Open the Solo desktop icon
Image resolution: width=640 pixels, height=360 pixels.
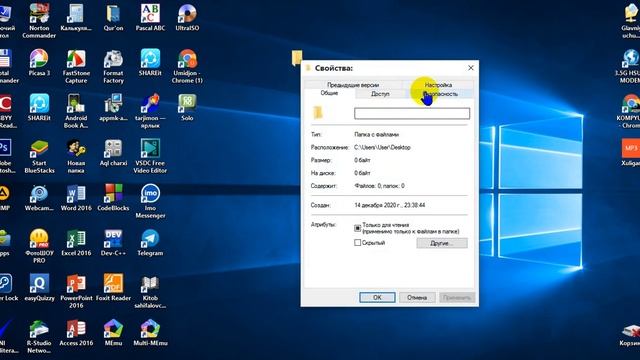(187, 107)
